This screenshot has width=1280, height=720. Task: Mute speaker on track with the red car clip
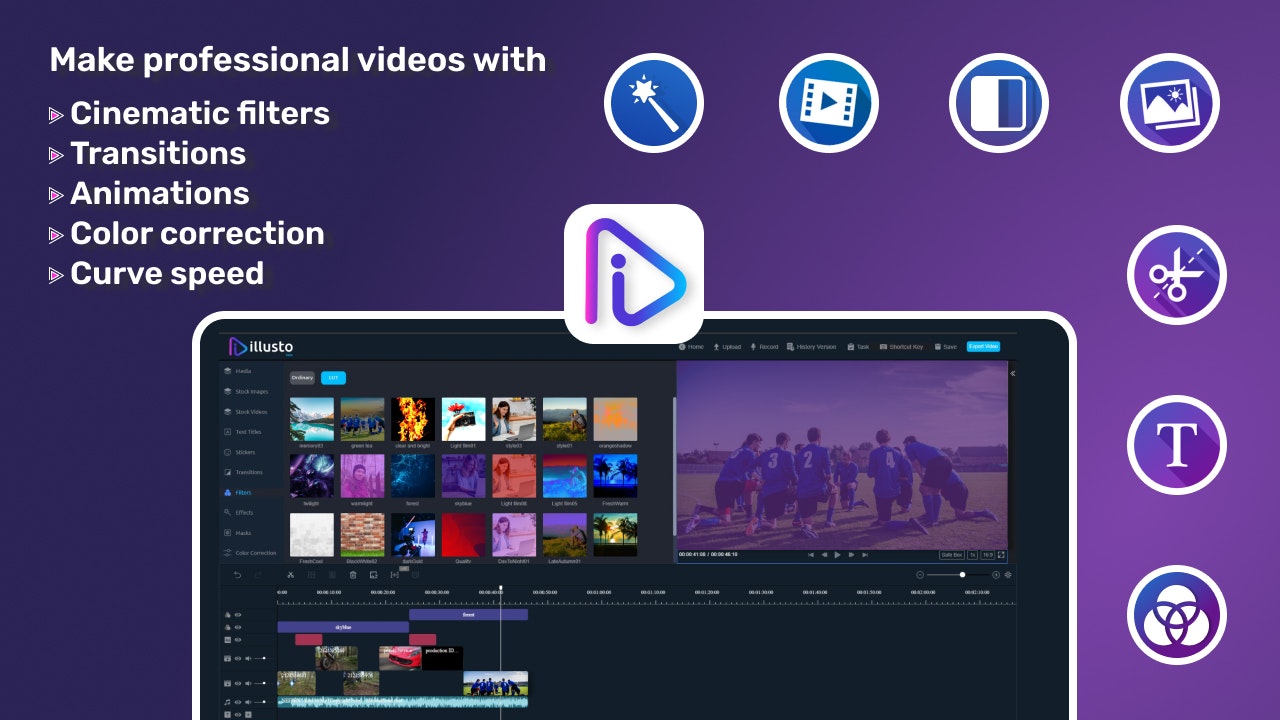248,658
